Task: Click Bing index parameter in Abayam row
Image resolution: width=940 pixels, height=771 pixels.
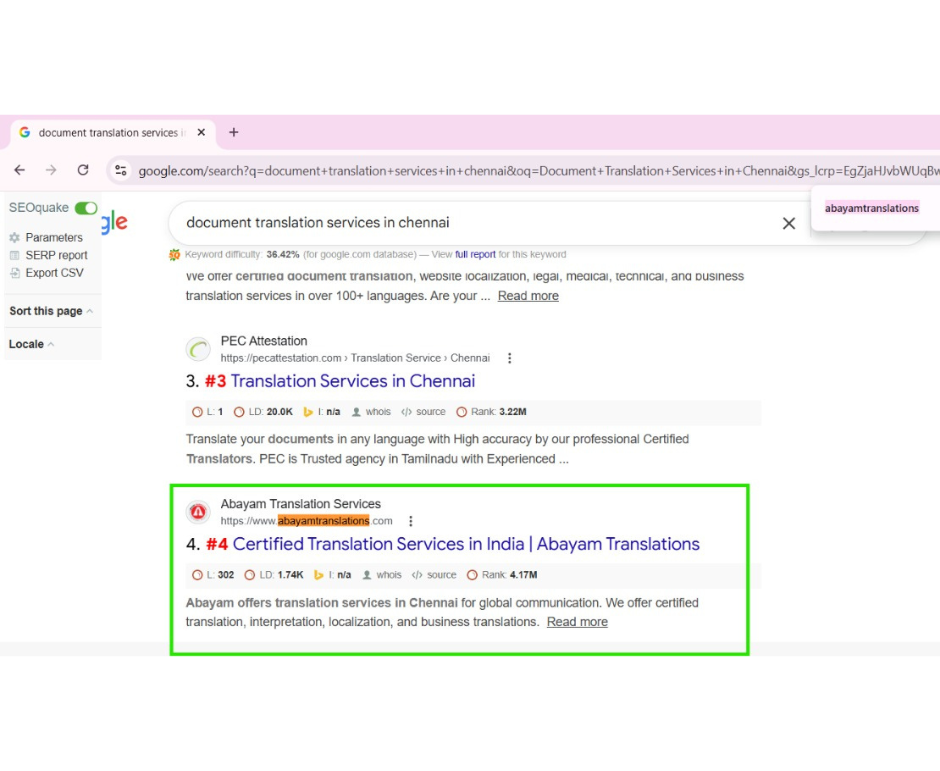Action: (333, 575)
